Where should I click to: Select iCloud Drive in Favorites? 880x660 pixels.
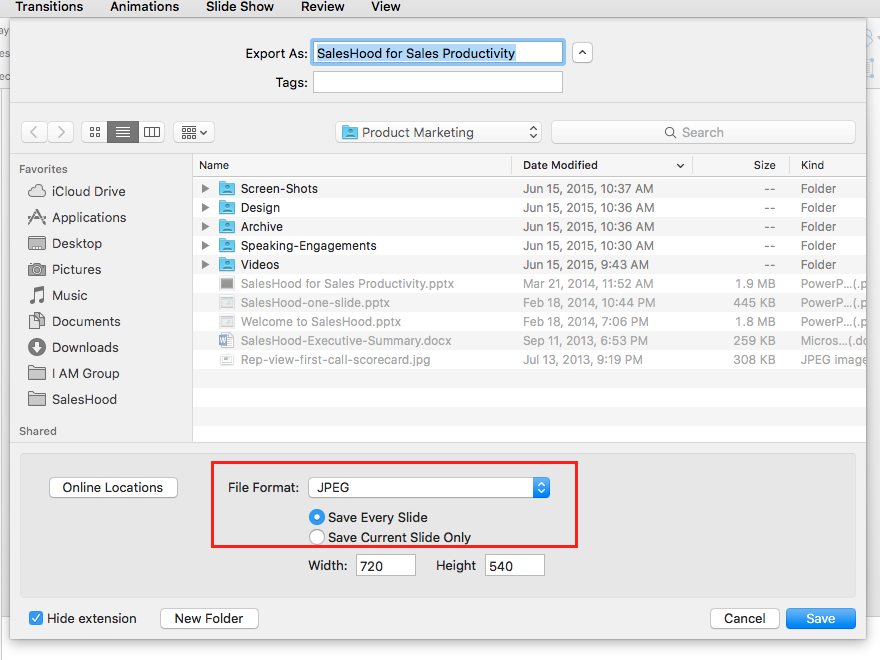pyautogui.click(x=77, y=191)
